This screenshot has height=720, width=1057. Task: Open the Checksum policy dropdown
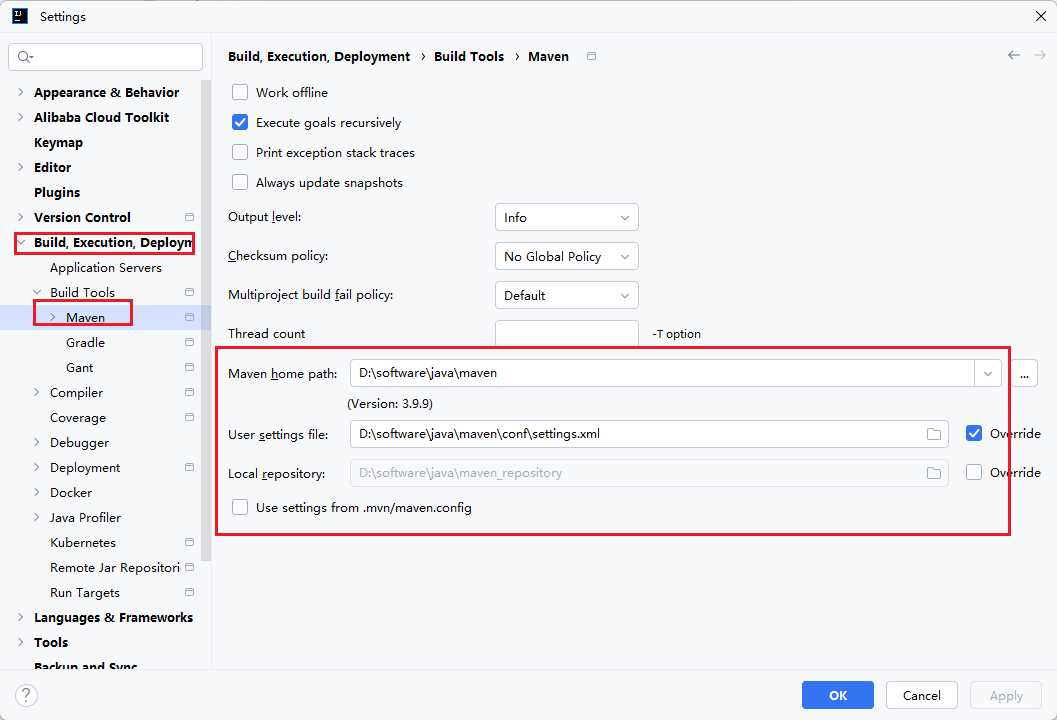(x=566, y=257)
